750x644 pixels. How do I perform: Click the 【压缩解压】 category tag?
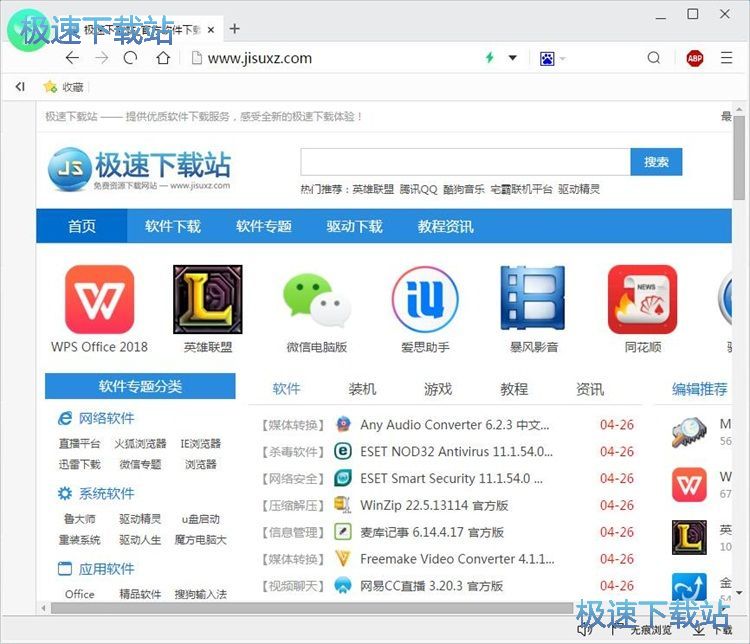click(293, 505)
